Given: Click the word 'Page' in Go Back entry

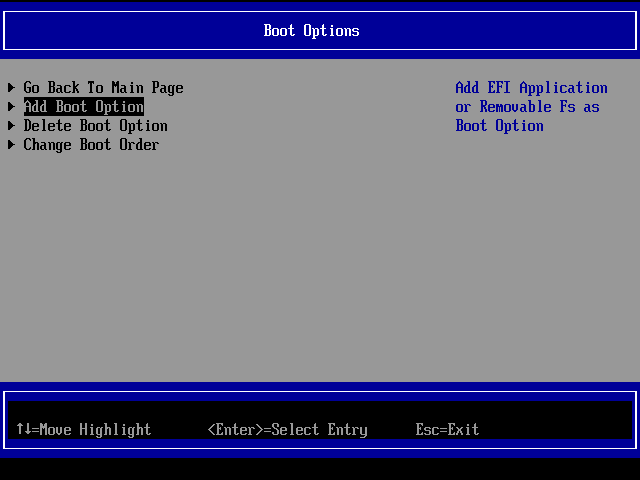Looking at the screenshot, I should [167, 88].
